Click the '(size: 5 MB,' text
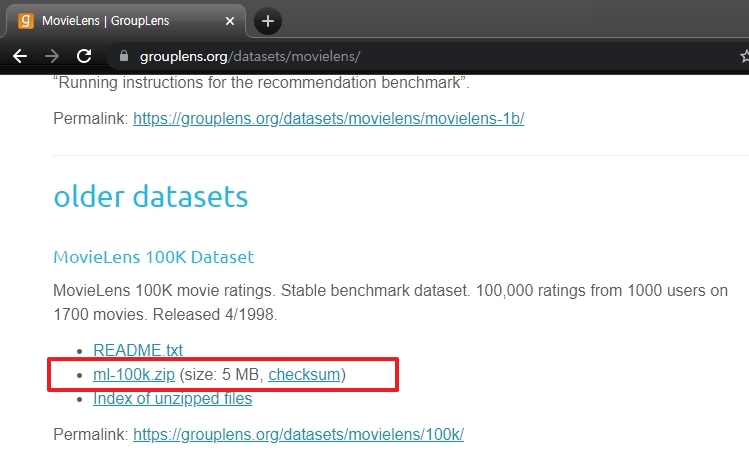Viewport: 749px width, 469px height. click(x=222, y=374)
